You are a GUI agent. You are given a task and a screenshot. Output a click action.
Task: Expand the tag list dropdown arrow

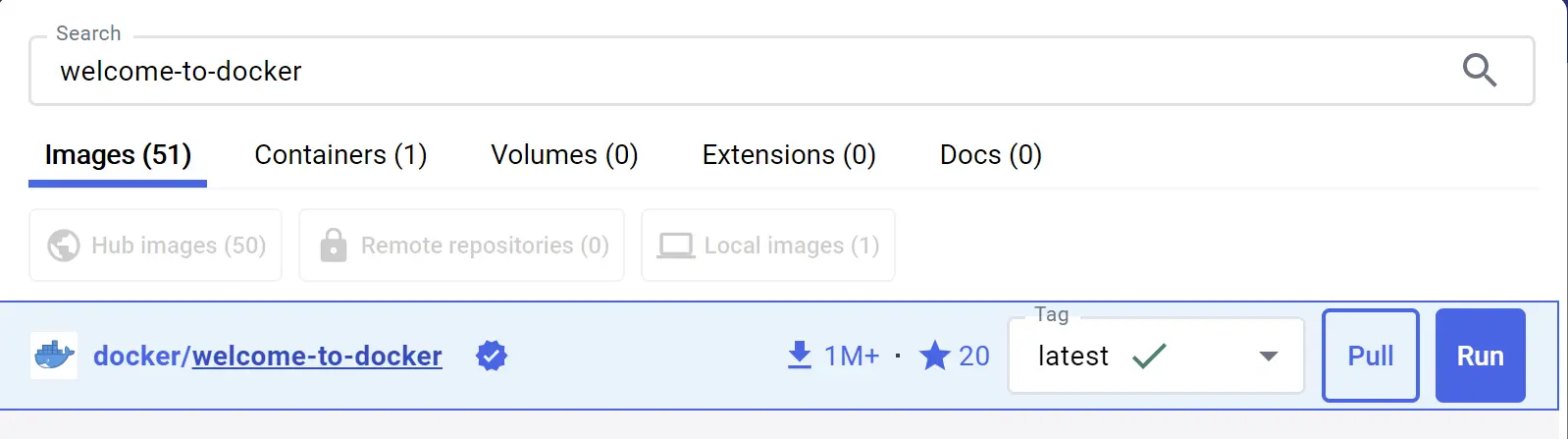coord(1268,356)
